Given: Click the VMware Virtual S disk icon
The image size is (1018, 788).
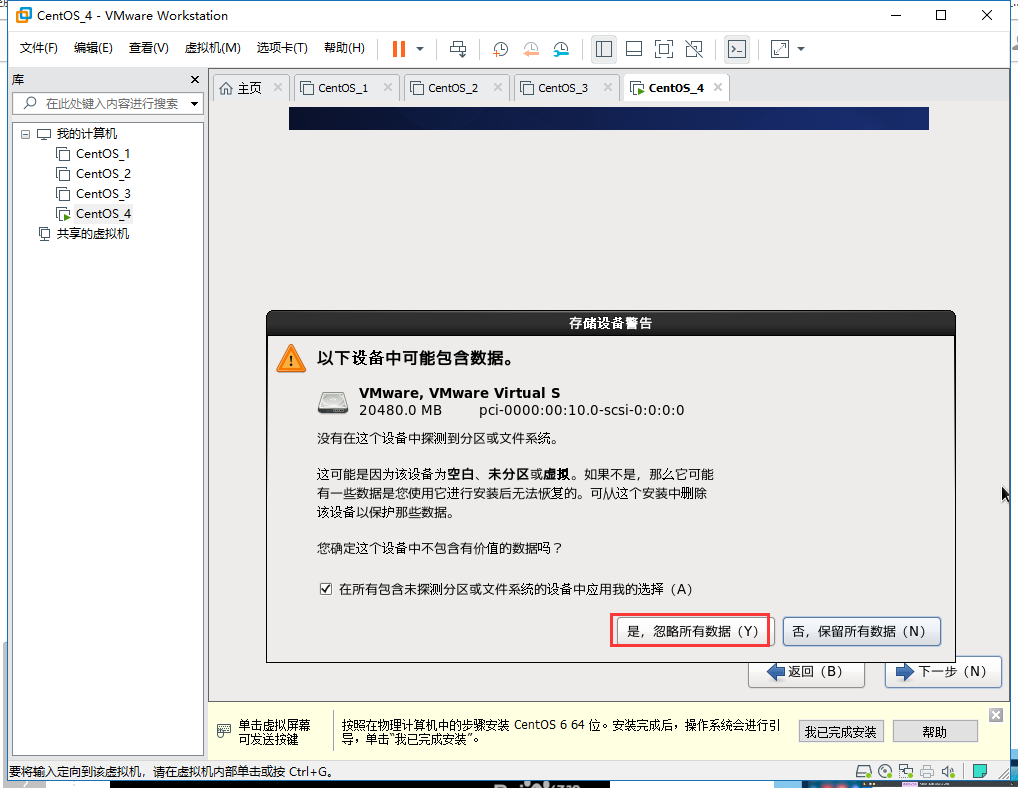Looking at the screenshot, I should tap(332, 402).
